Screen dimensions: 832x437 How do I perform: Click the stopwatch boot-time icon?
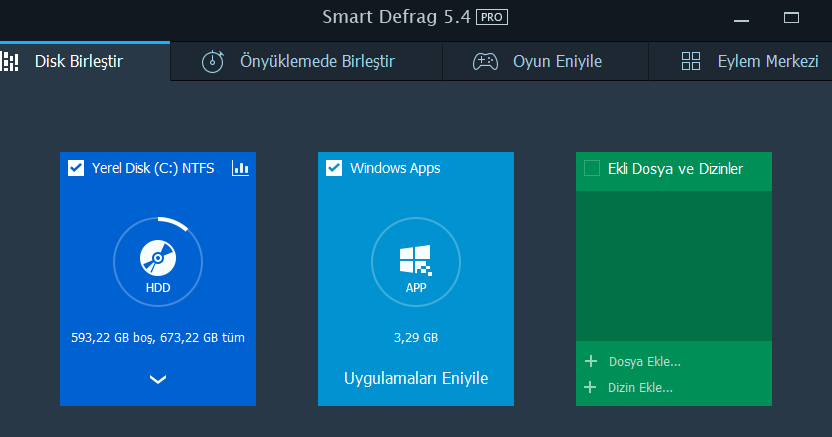tap(212, 62)
